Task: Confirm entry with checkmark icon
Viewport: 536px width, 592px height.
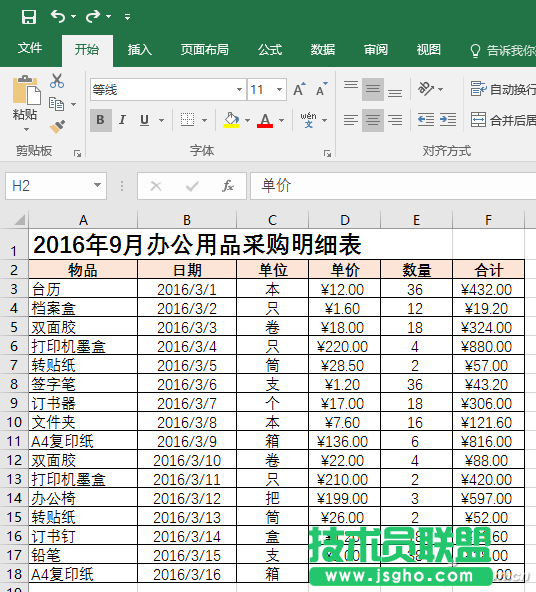Action: pyautogui.click(x=192, y=186)
